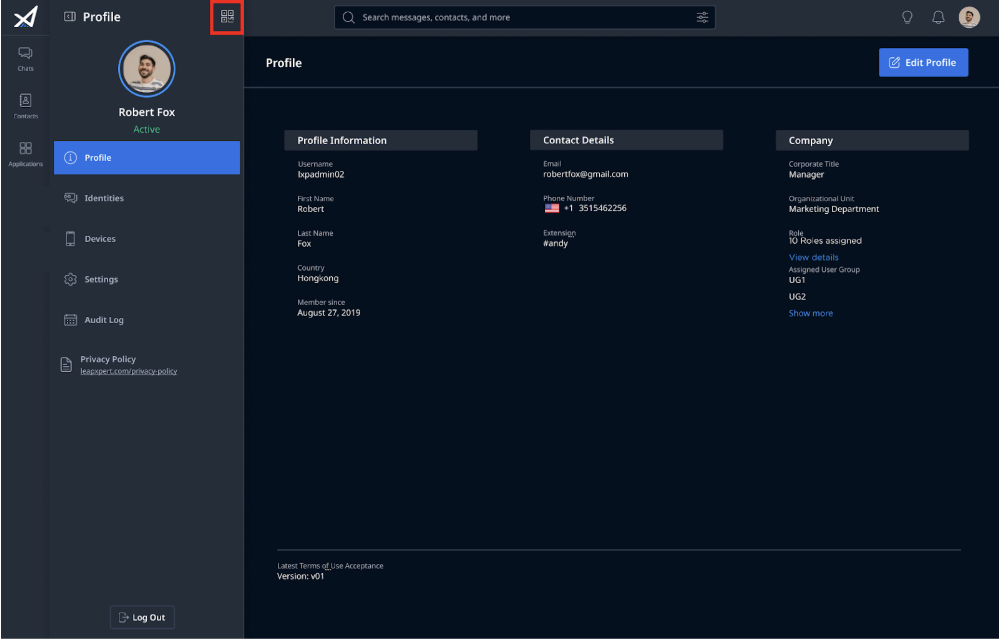Select the Profile menu item
Viewport: 1002px width, 642px height.
pyautogui.click(x=147, y=158)
